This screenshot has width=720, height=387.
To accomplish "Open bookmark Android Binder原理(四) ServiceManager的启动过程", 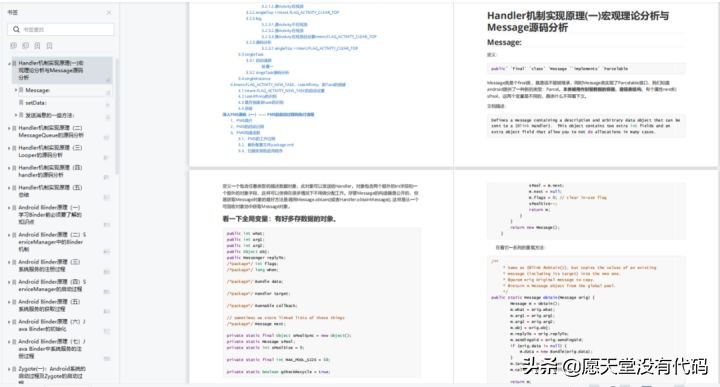I will click(52, 286).
